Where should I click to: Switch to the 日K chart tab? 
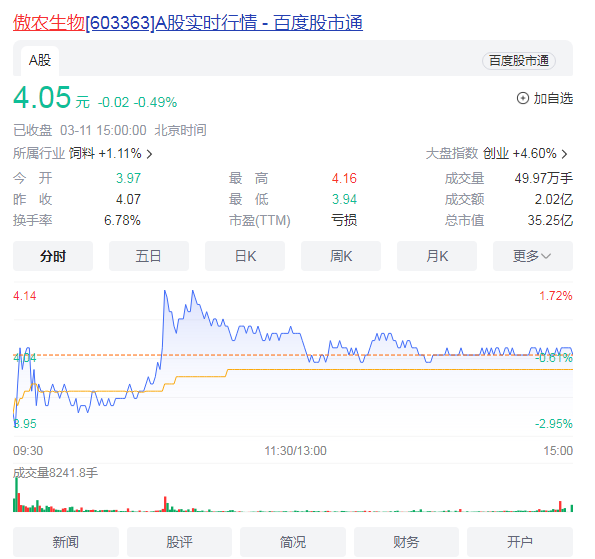click(245, 256)
